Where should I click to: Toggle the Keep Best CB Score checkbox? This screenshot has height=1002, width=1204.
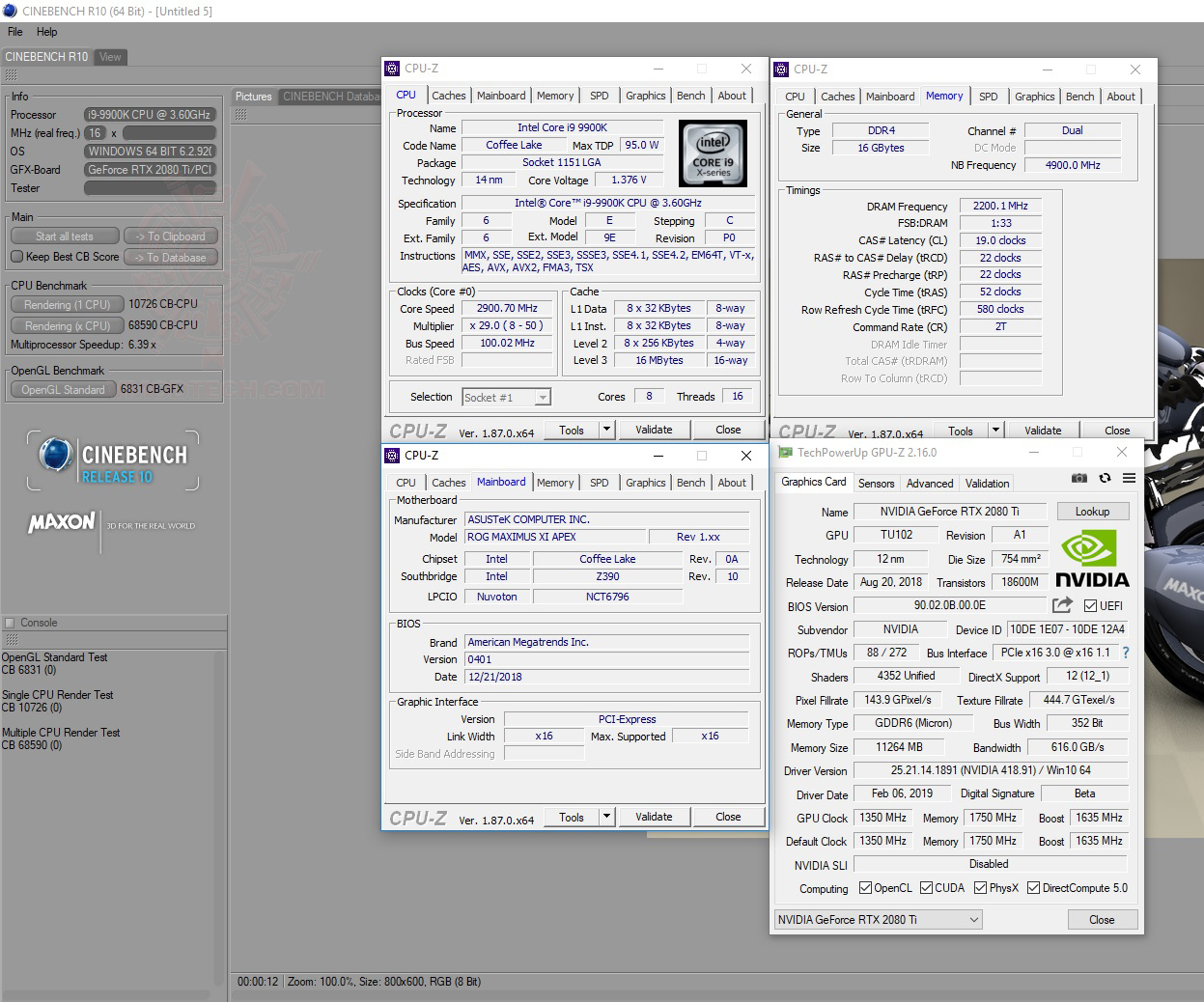click(16, 257)
